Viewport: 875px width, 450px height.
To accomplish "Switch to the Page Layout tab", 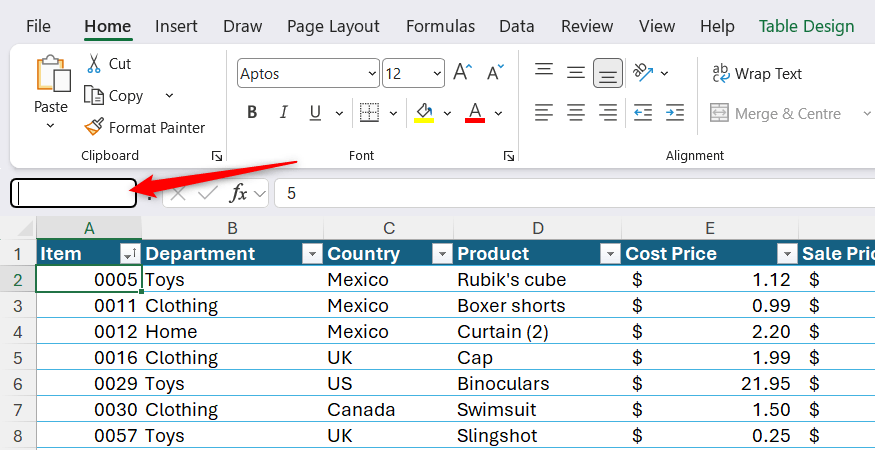I will coord(333,26).
